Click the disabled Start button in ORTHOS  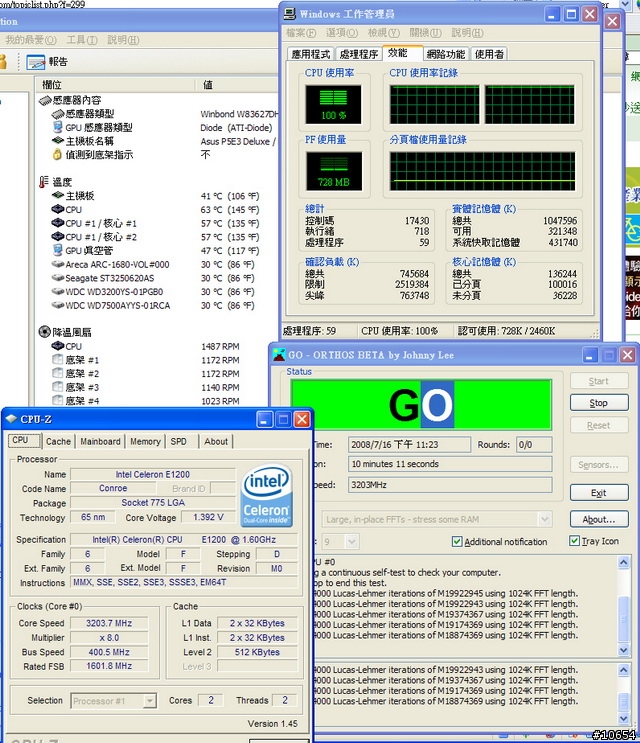(x=599, y=381)
